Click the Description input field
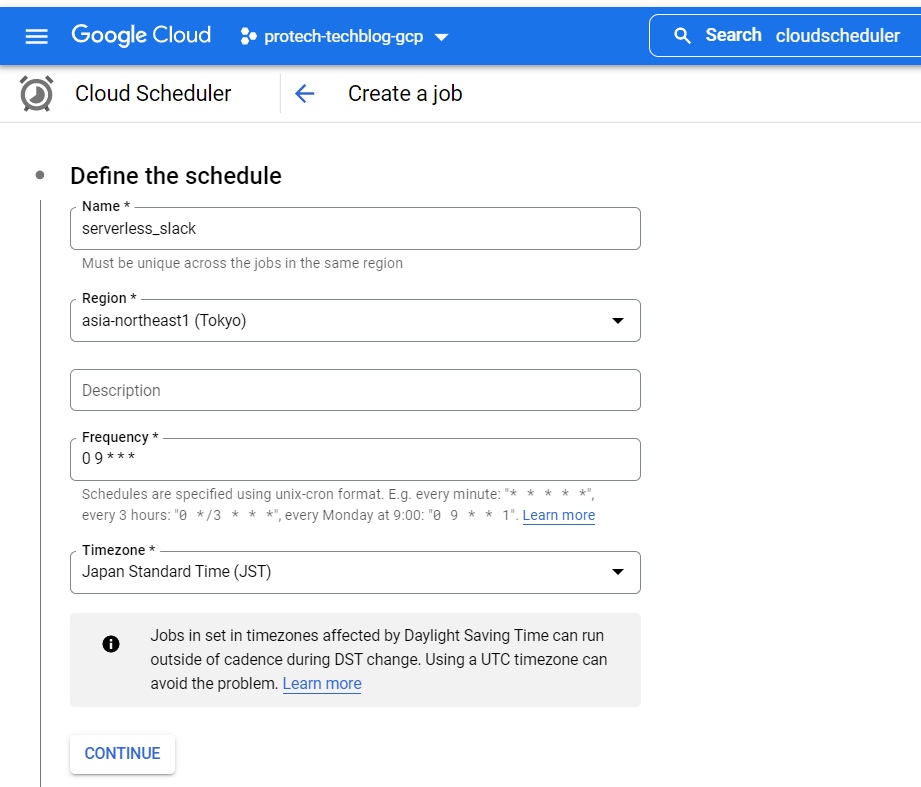The width and height of the screenshot is (921, 787). click(x=355, y=390)
